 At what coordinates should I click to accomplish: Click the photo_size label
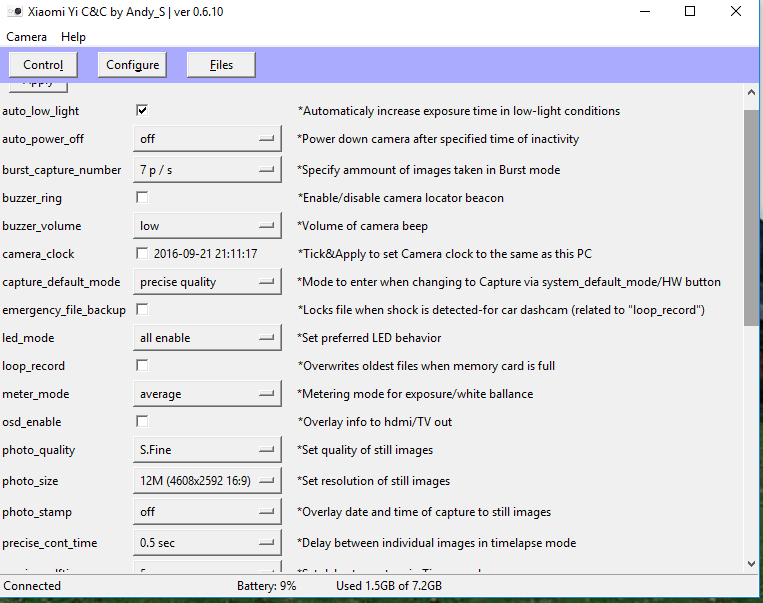coord(30,481)
